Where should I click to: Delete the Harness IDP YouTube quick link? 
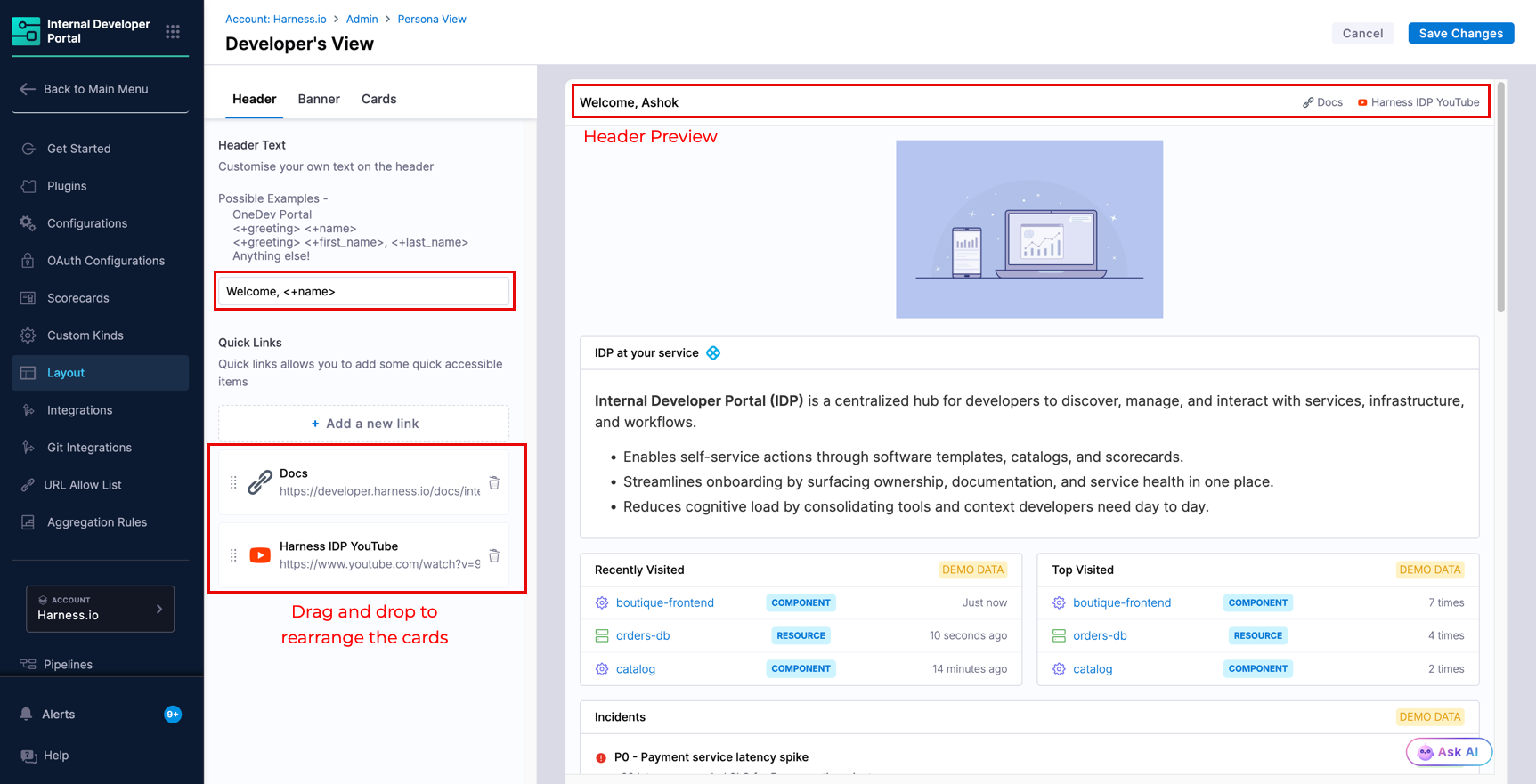494,555
